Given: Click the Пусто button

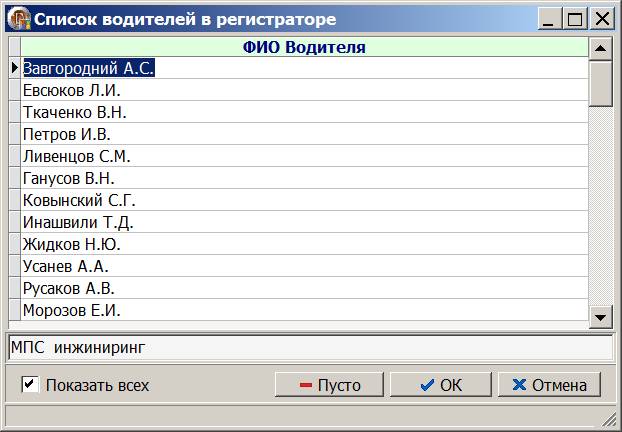Looking at the screenshot, I should [329, 385].
